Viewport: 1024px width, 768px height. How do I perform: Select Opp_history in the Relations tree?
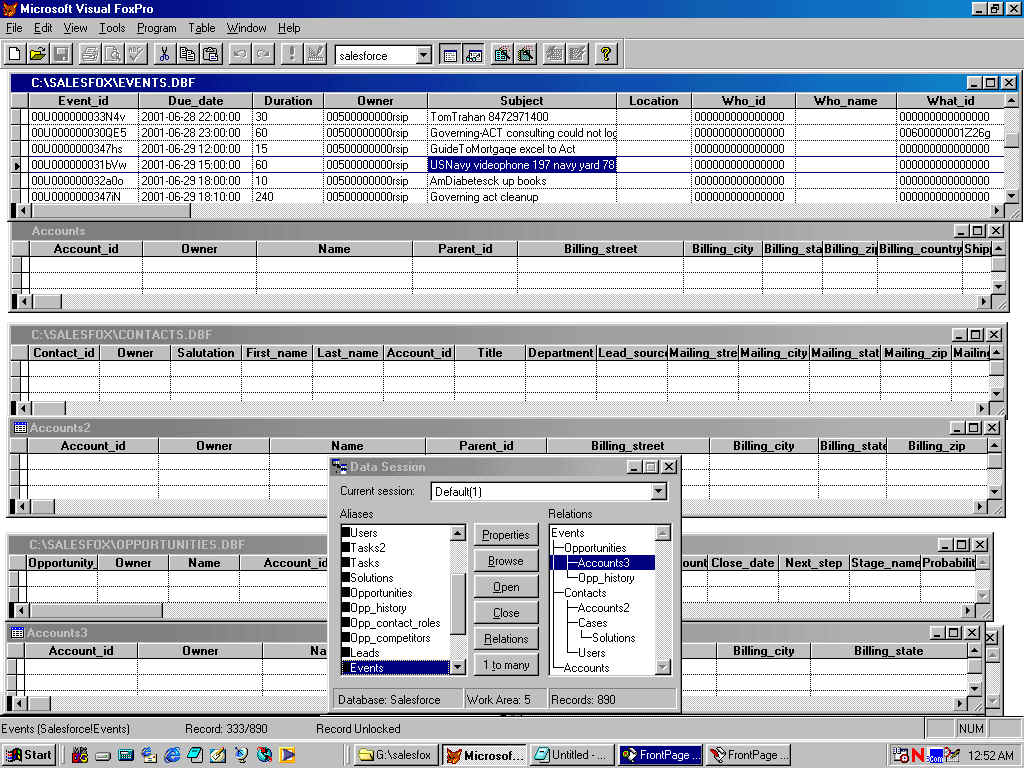606,577
